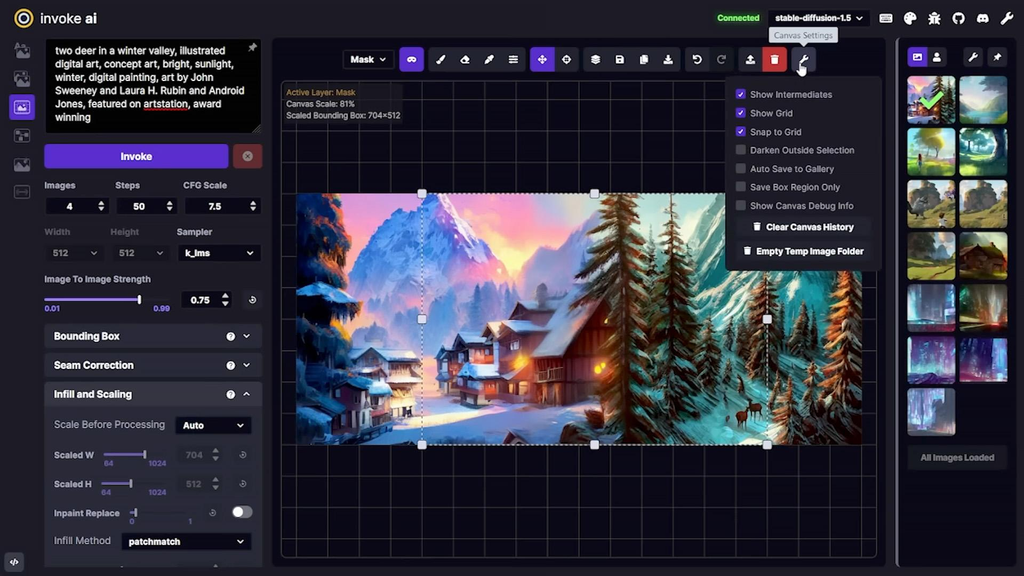This screenshot has width=1024, height=576.
Task: Switch to Post Processing tab
Action: pyautogui.click(x=22, y=165)
